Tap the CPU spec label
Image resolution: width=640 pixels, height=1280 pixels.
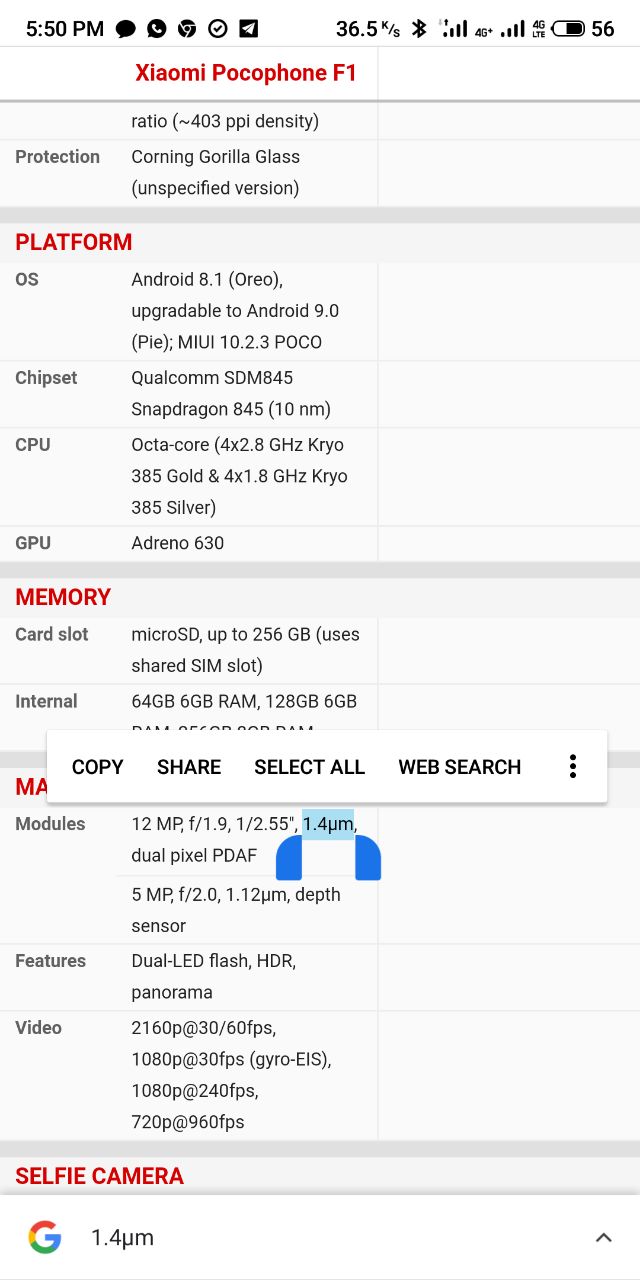33,445
